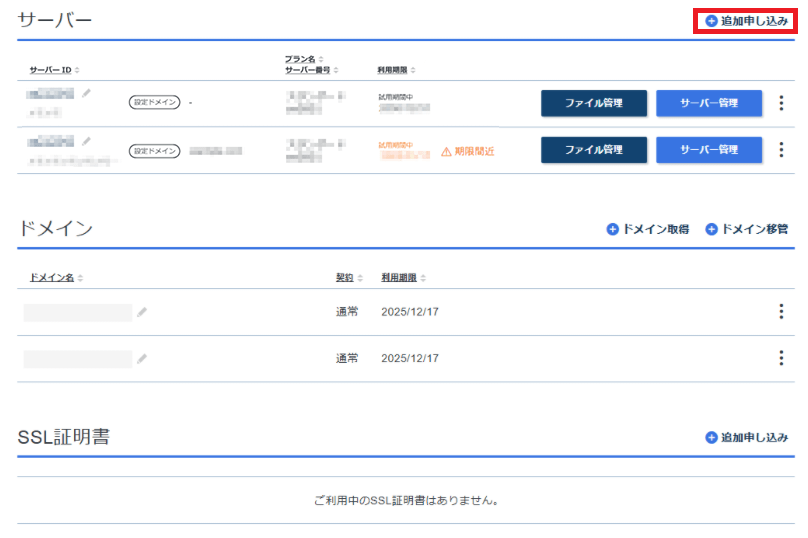The width and height of the screenshot is (808, 538).
Task: Click 追加申し込み in the サーバー section
Action: (746, 21)
